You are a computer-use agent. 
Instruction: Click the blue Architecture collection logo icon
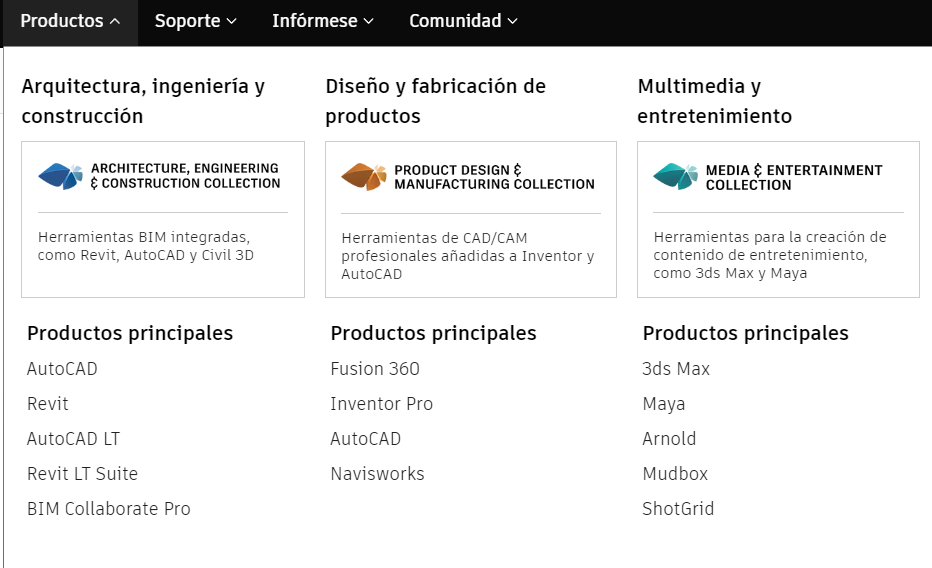click(60, 176)
